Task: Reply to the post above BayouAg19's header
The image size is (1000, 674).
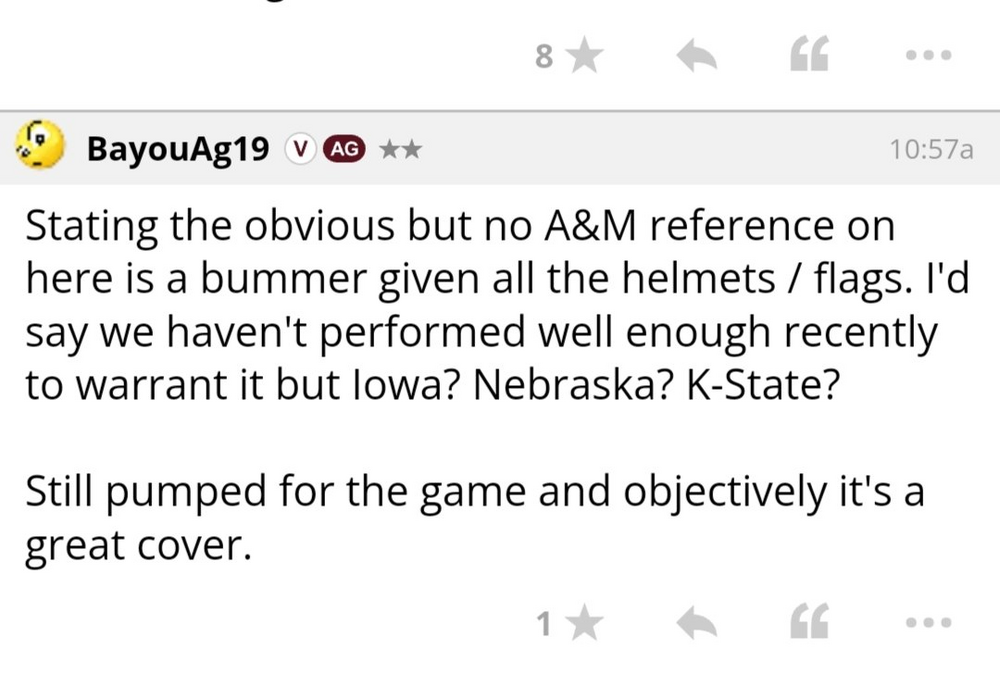Action: pos(699,58)
